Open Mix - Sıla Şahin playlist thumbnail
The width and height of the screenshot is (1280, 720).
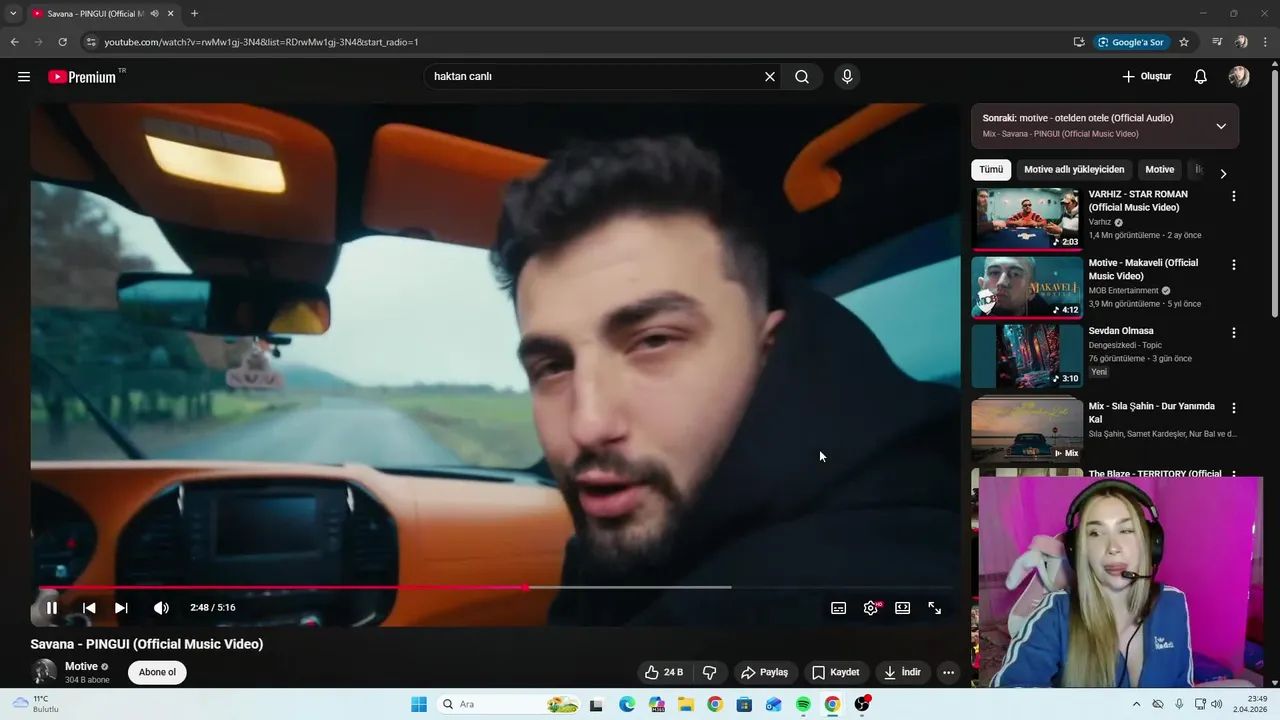(x=1027, y=429)
